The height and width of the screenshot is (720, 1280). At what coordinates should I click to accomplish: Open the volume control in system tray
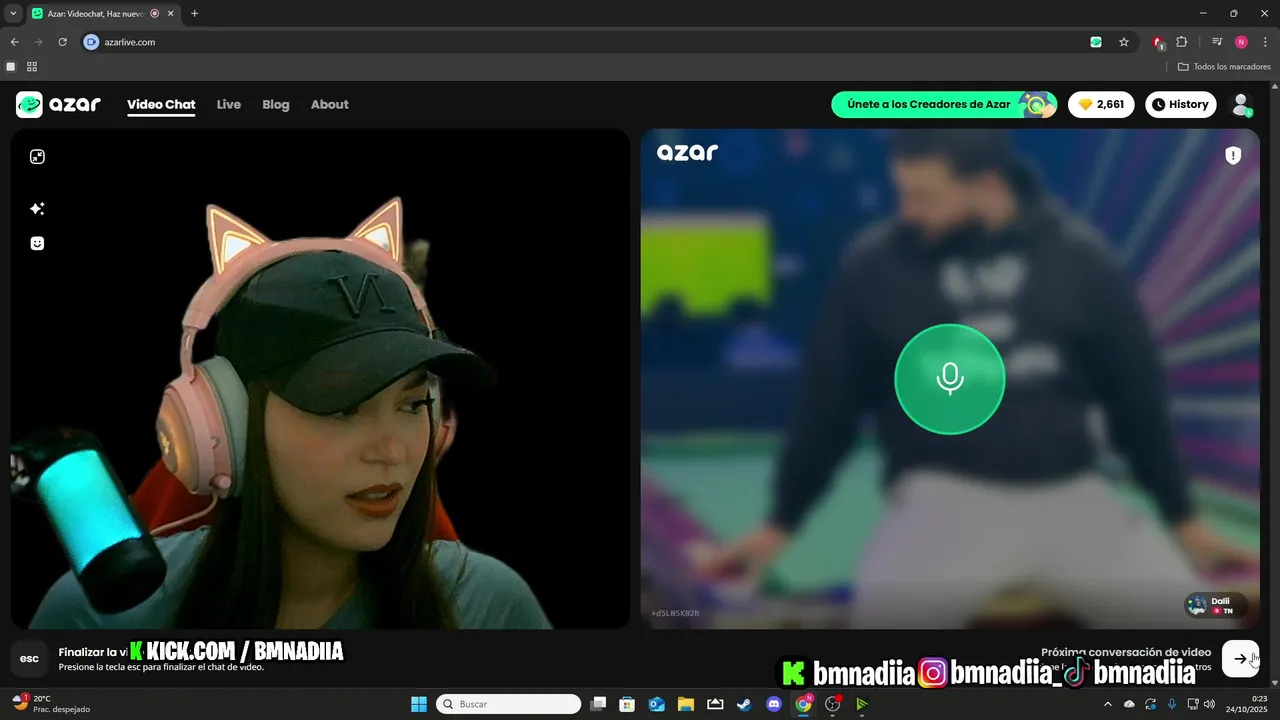click(x=1209, y=704)
